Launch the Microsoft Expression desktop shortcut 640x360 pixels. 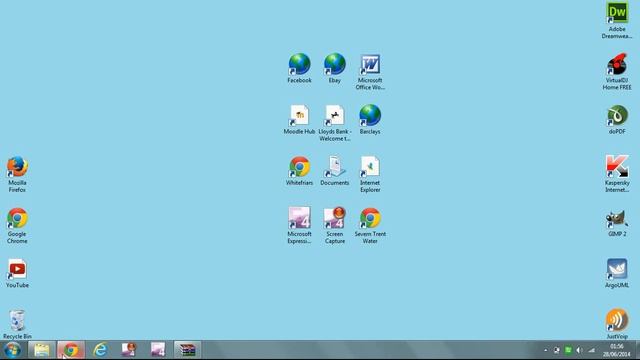click(x=299, y=225)
